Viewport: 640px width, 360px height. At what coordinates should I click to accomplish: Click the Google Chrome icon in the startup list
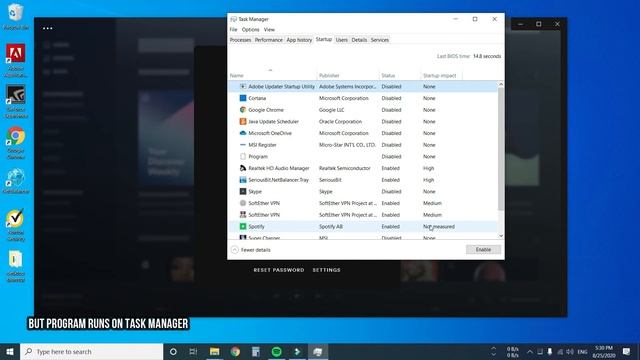coord(243,110)
